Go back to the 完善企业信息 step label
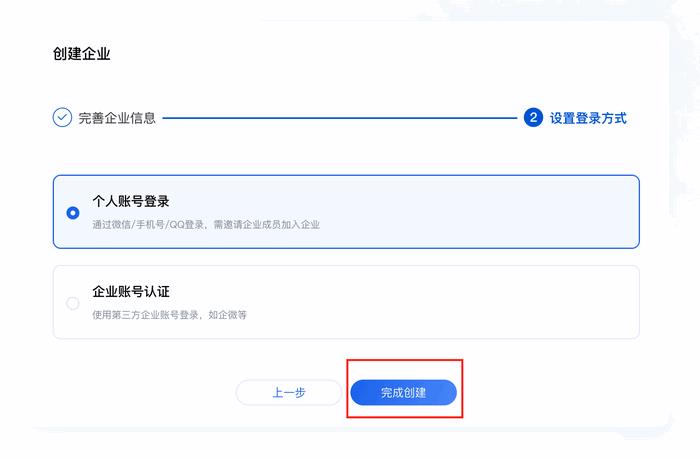 click(x=117, y=118)
